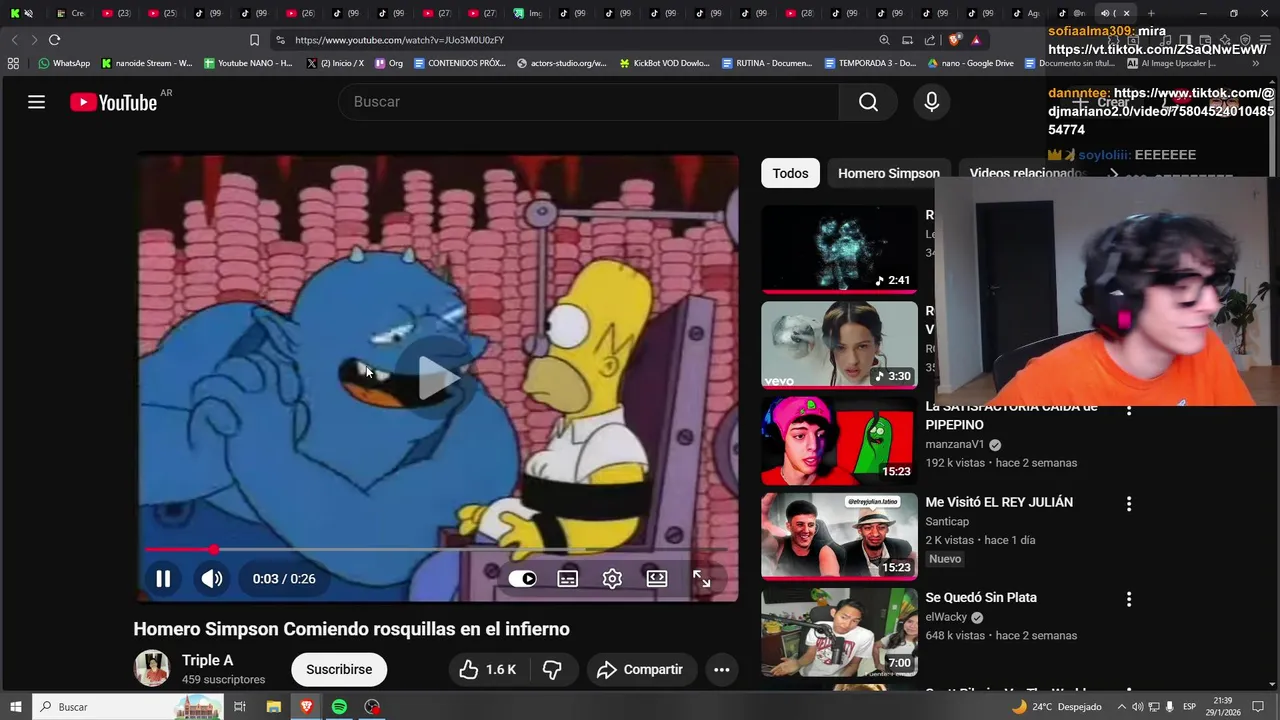This screenshot has height=720, width=1280.
Task: Open the Youtube NANO bookmark
Action: pos(248,63)
